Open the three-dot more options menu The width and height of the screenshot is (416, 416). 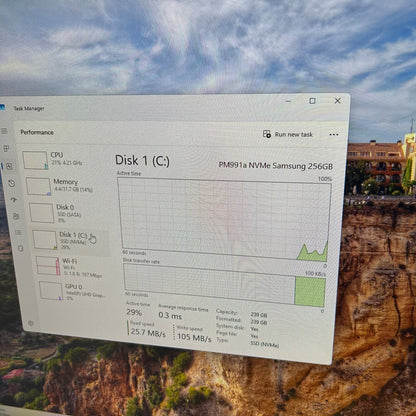(334, 135)
